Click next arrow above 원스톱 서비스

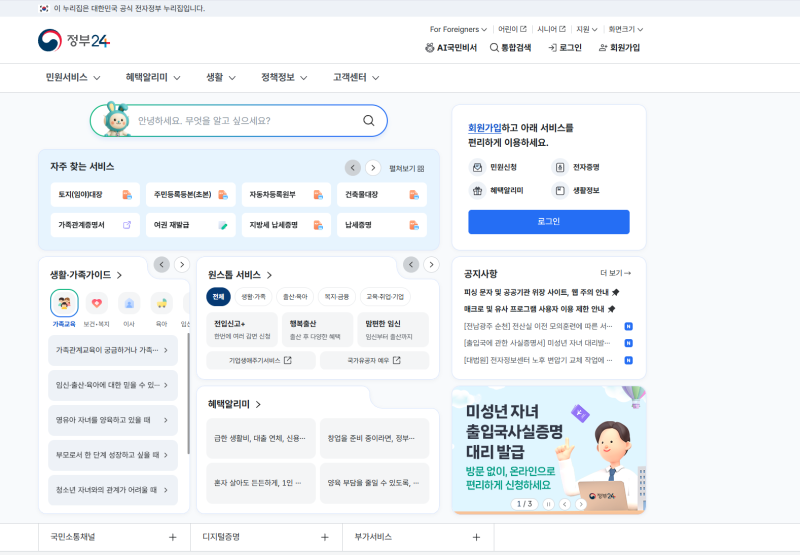coord(431,264)
